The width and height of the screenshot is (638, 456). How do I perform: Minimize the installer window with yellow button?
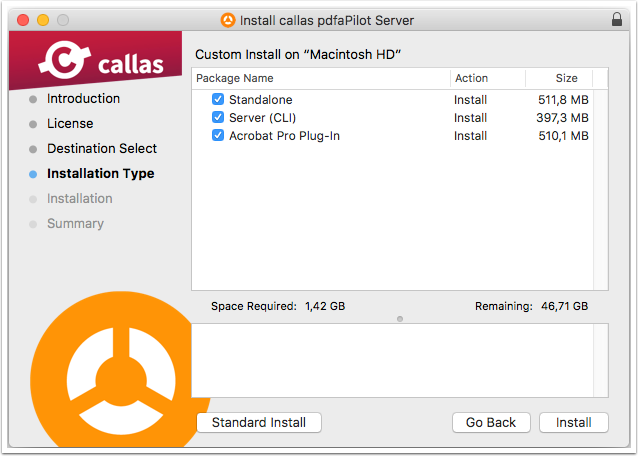click(x=43, y=20)
